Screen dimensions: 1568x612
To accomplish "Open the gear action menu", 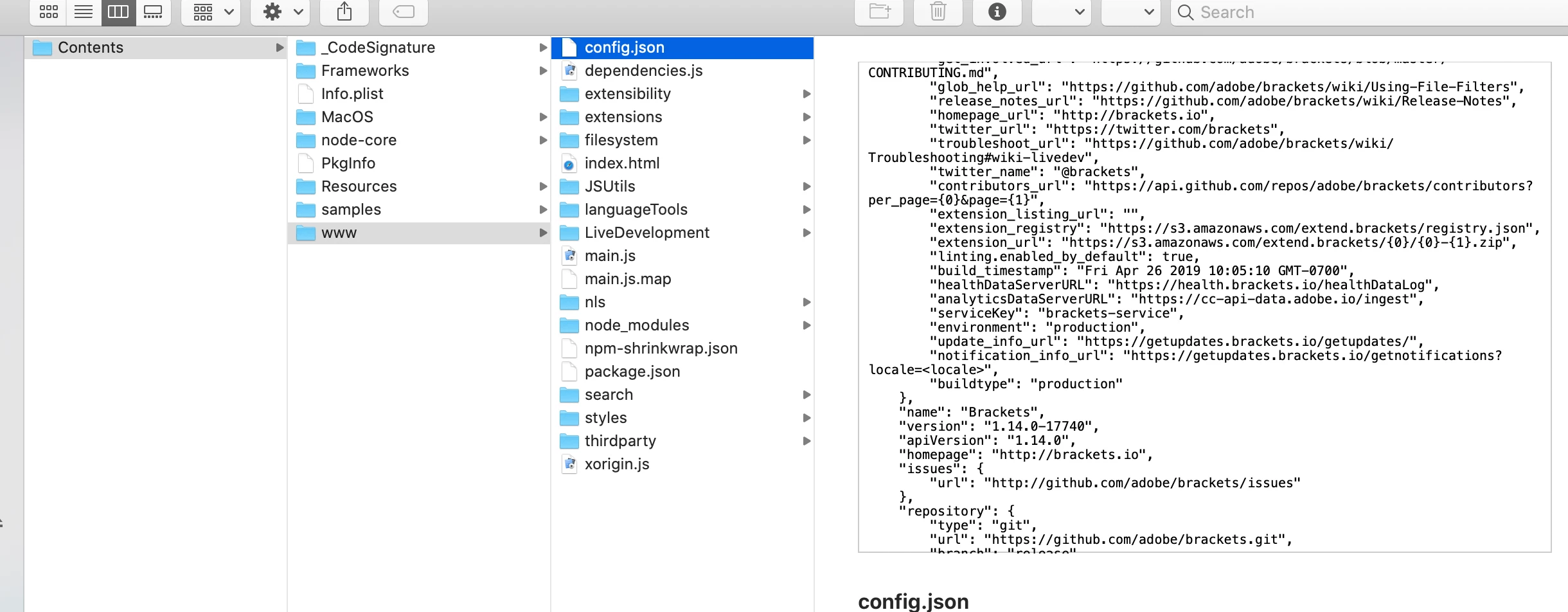I will pyautogui.click(x=281, y=12).
